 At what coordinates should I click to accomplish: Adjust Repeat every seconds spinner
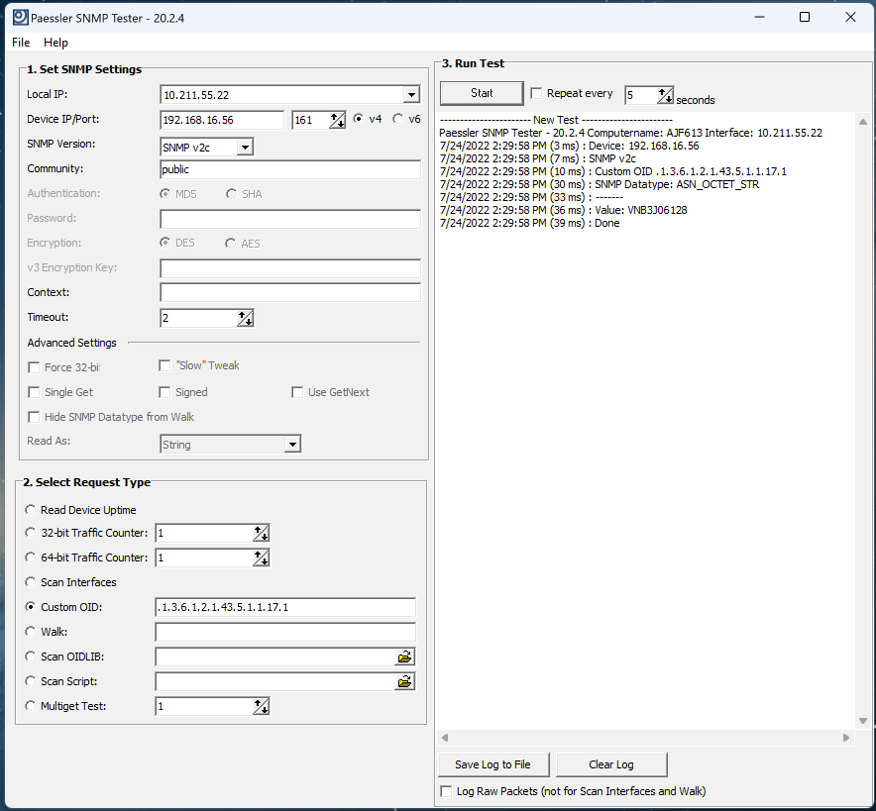[665, 96]
